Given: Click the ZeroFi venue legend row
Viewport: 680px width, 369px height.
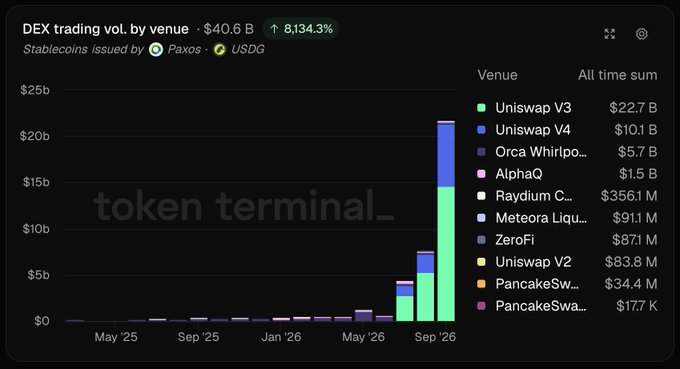Looking at the screenshot, I should [567, 240].
